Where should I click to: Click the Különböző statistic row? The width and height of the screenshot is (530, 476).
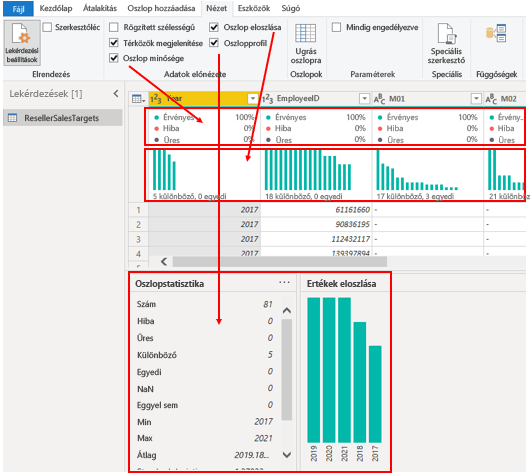click(204, 355)
